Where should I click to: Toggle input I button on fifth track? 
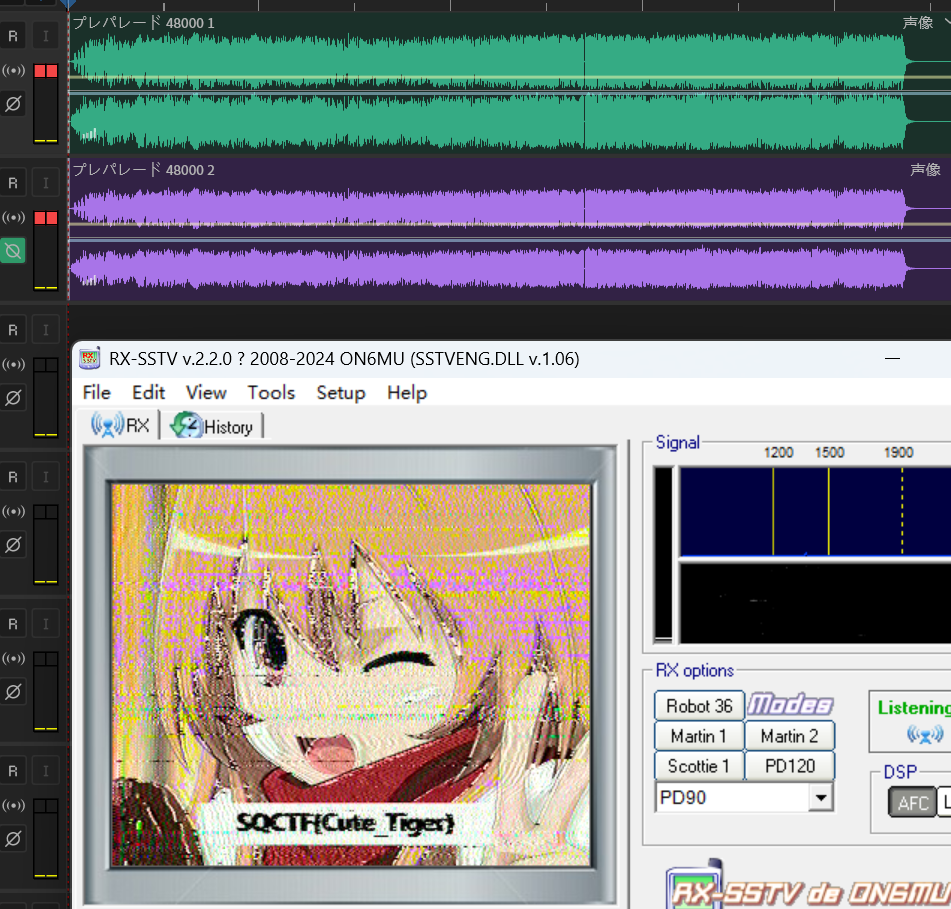pos(45,624)
